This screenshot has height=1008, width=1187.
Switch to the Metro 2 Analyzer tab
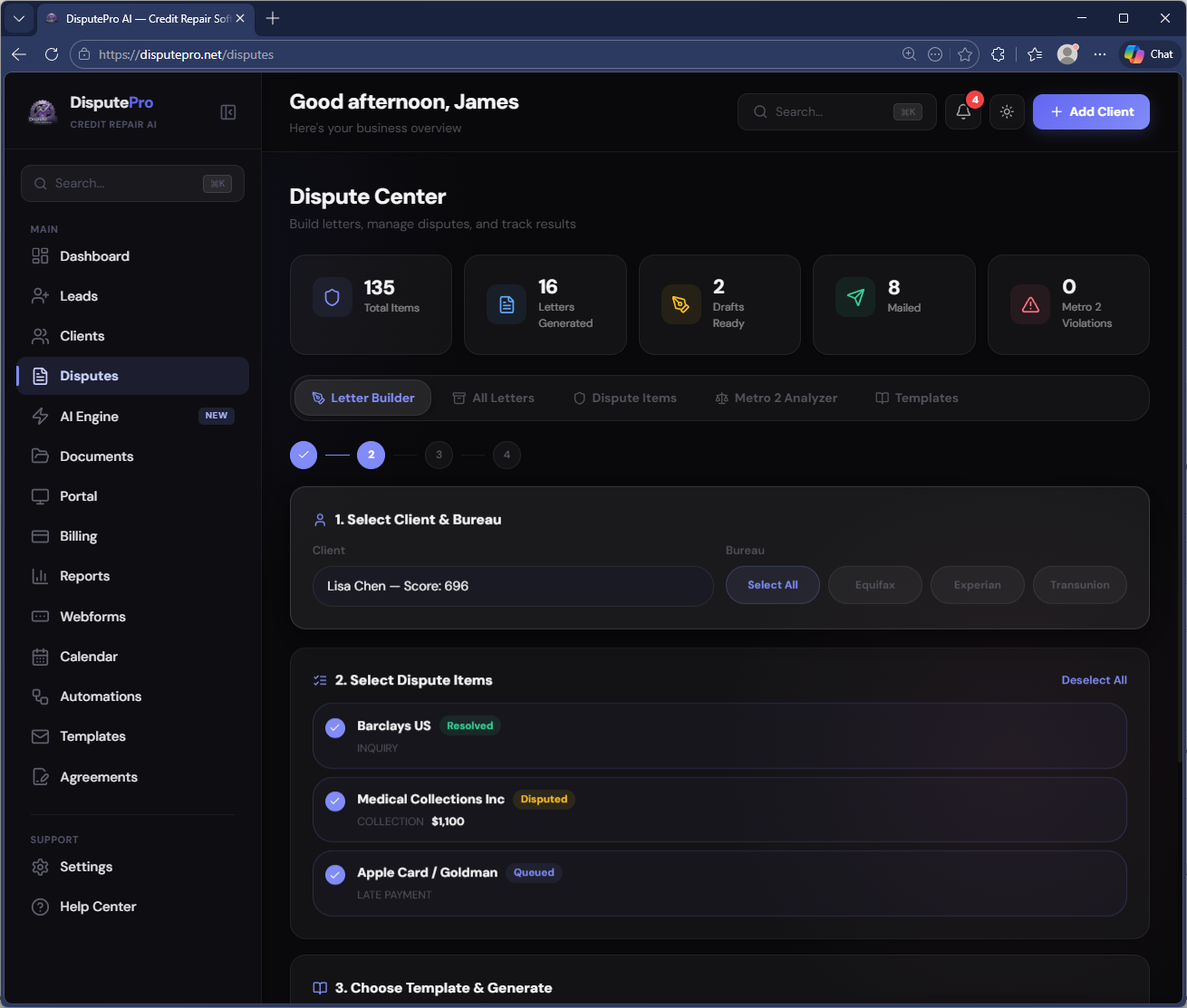click(x=776, y=398)
